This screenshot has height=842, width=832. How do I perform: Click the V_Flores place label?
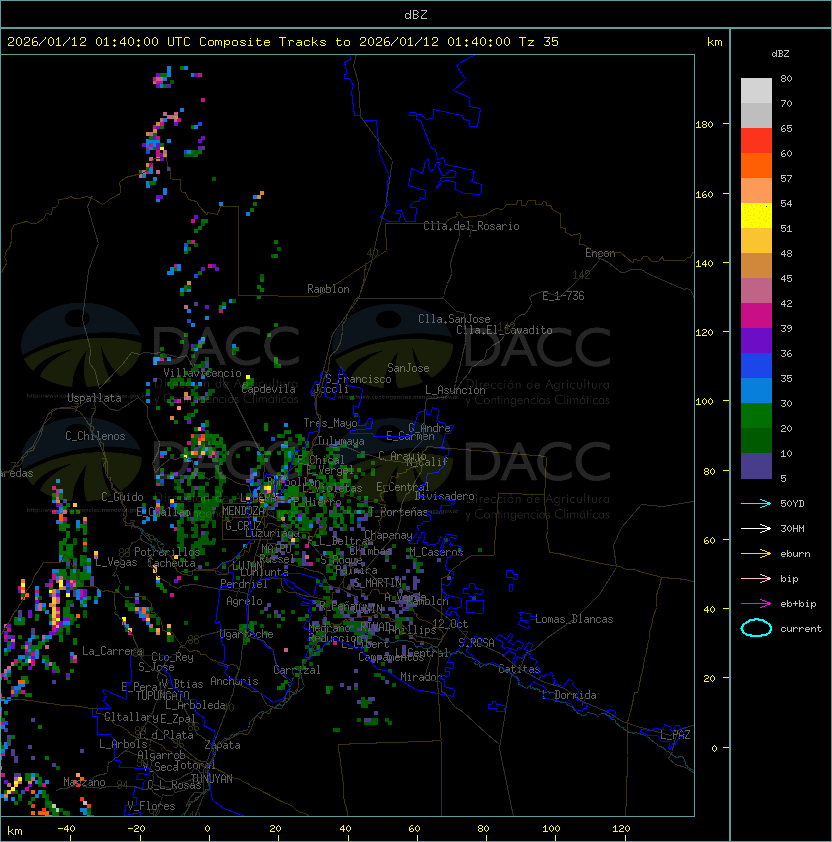pos(151,806)
